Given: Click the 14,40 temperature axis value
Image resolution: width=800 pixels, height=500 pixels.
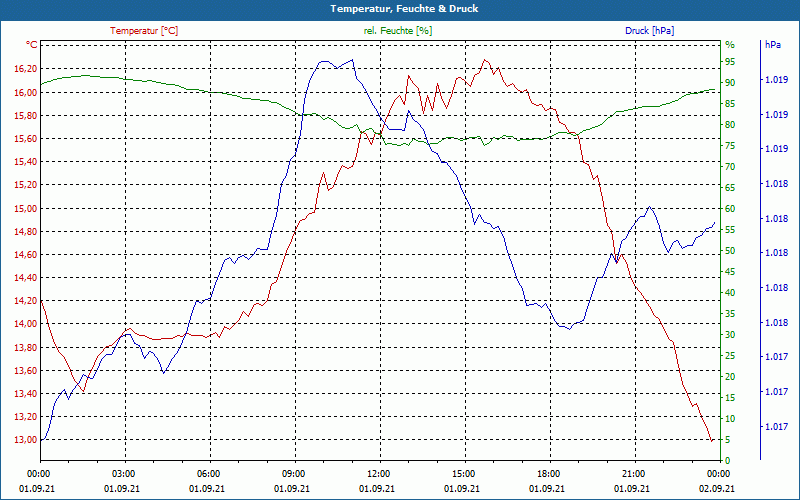Looking at the screenshot, I should tap(26, 278).
